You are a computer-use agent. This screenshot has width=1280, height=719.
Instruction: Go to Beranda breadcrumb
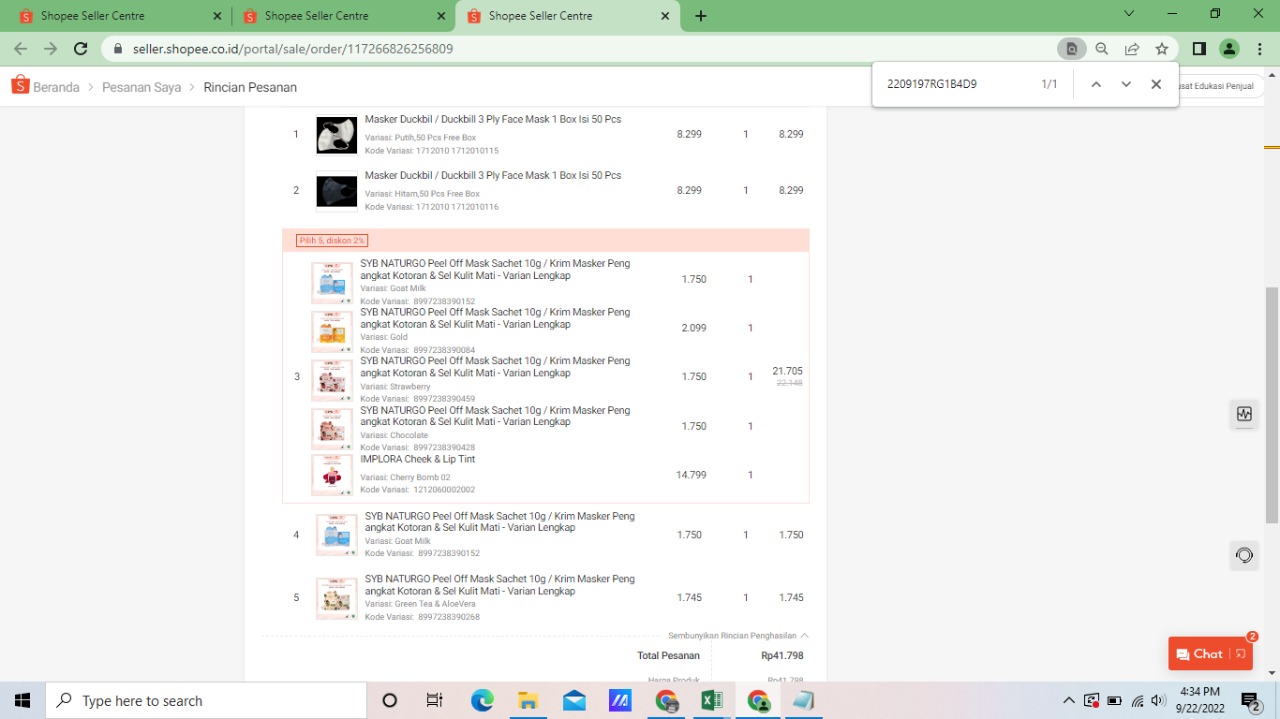pyautogui.click(x=56, y=87)
